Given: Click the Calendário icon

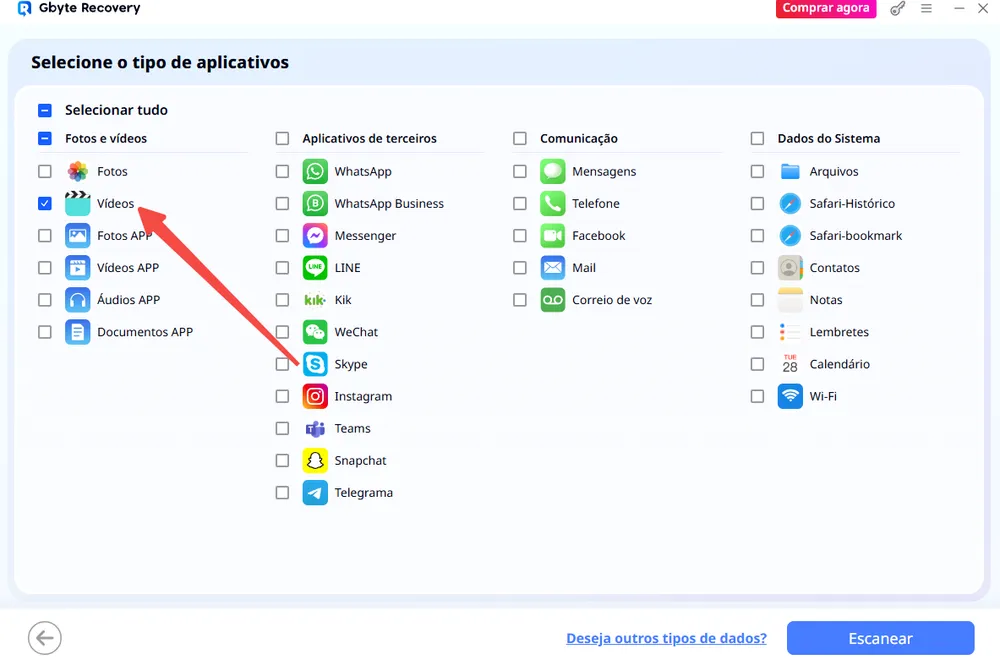Looking at the screenshot, I should pyautogui.click(x=790, y=364).
